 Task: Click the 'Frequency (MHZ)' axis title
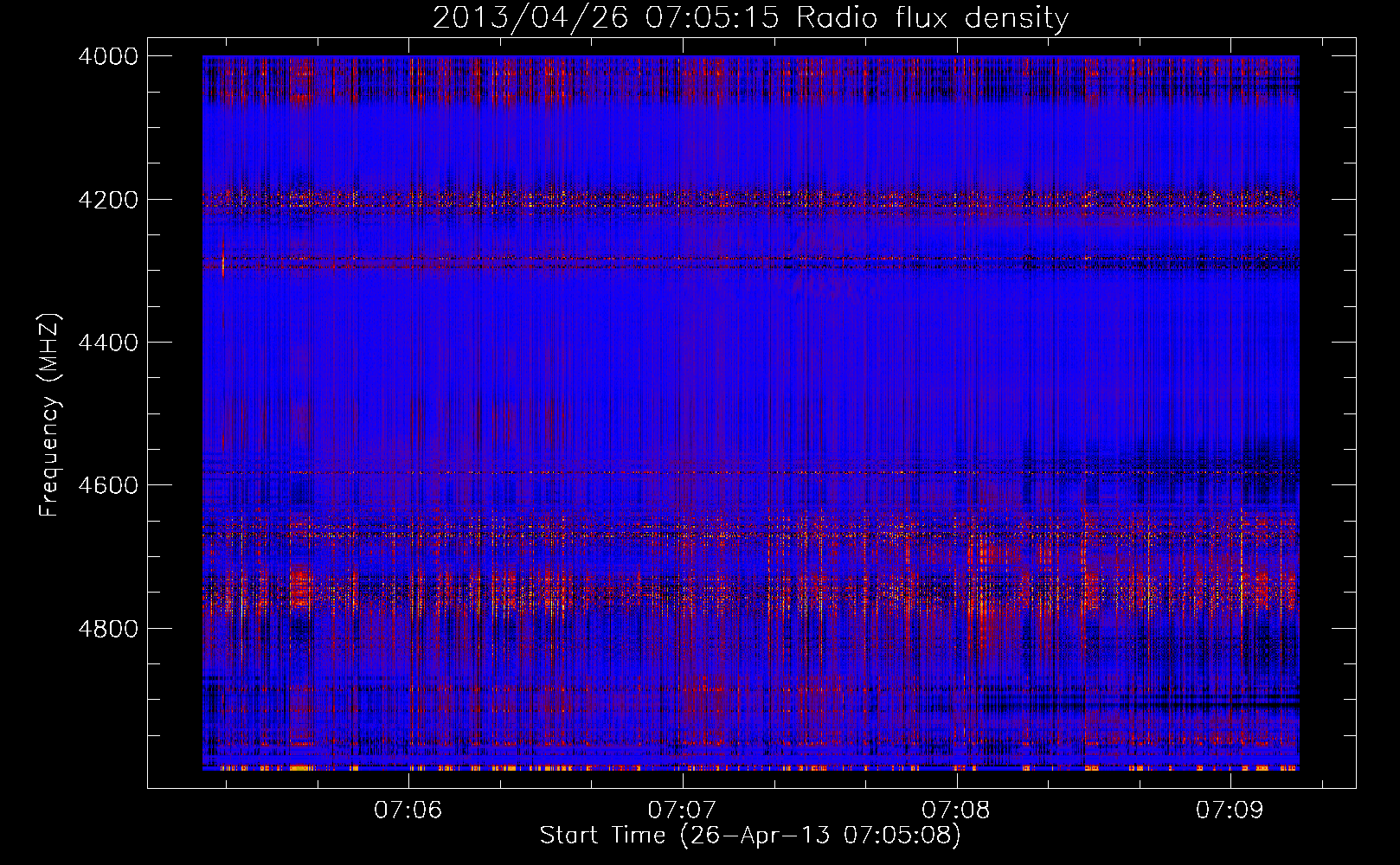(x=50, y=415)
